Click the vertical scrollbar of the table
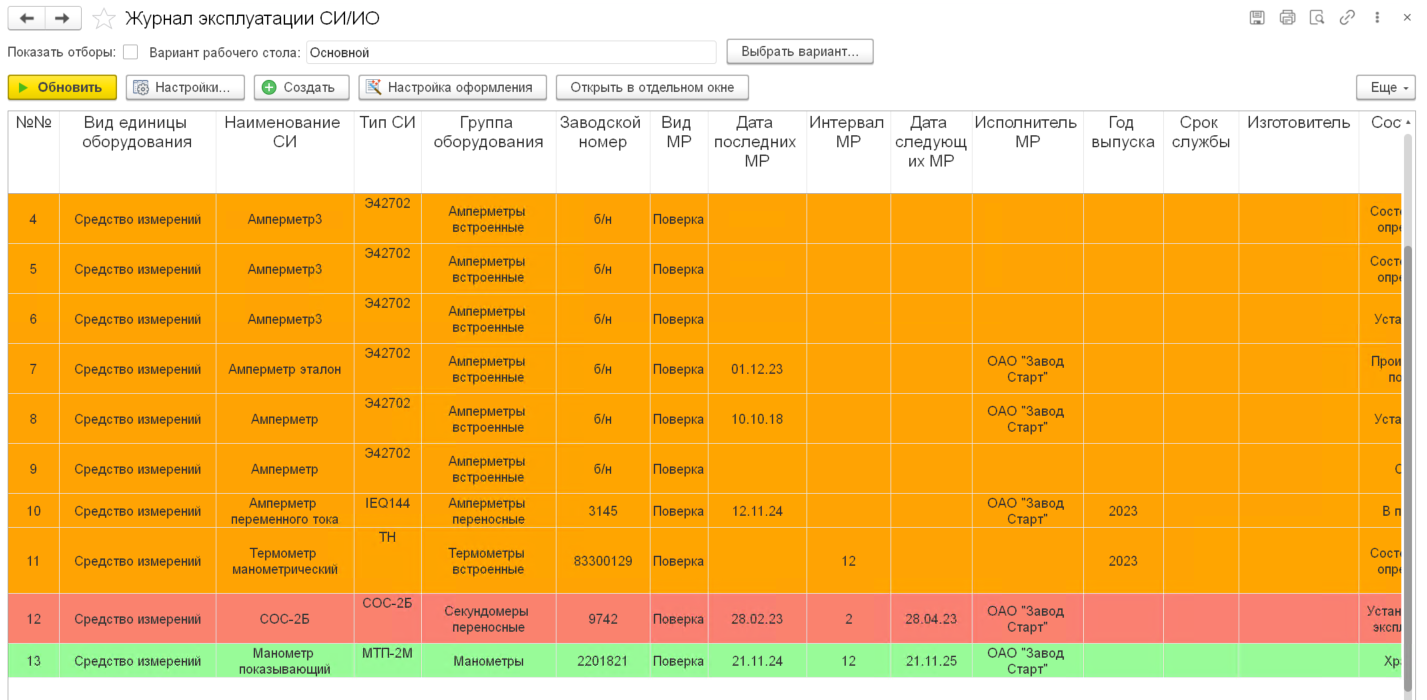Viewport: 1427px width, 700px height. click(x=1409, y=400)
